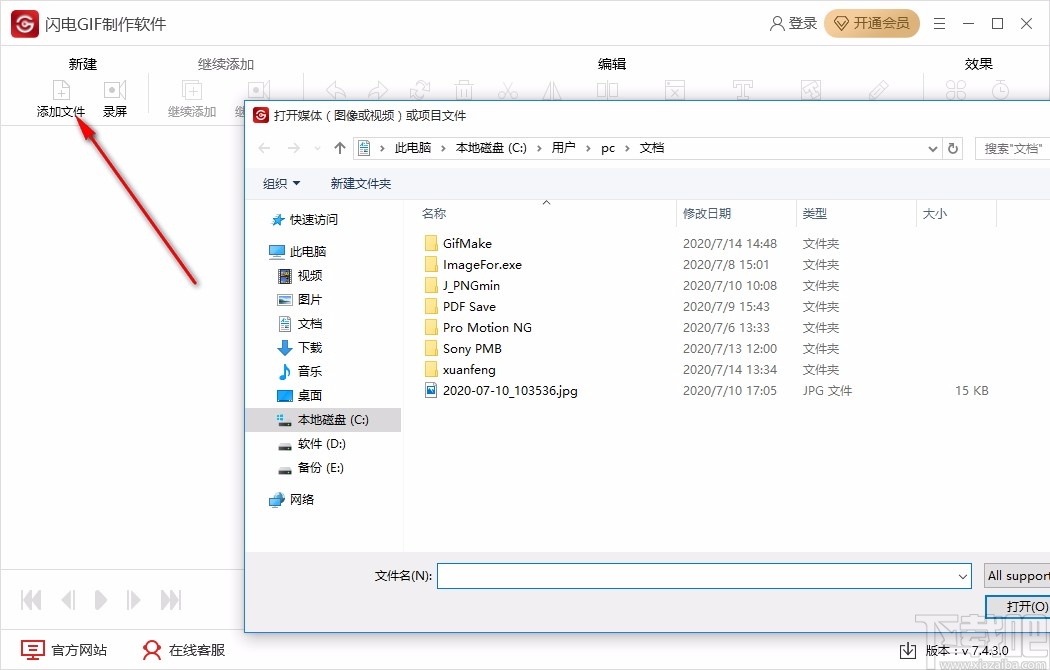The width and height of the screenshot is (1050, 670).
Task: Select the ImageFor.exe folder
Action: click(473, 264)
